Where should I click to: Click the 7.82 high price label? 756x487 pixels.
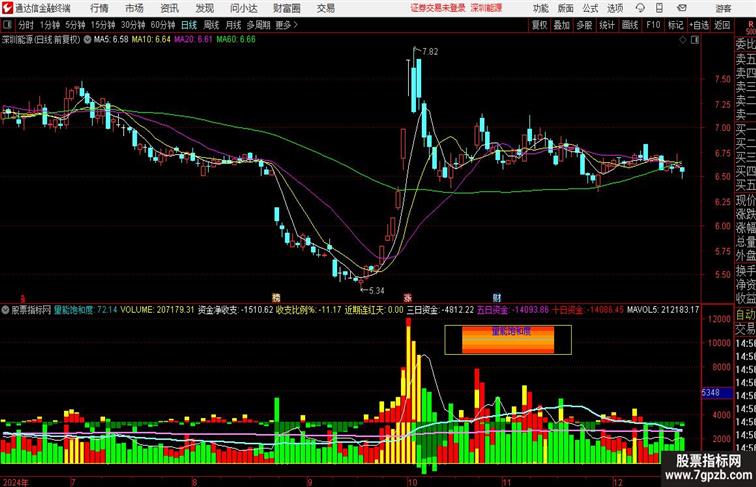430,52
